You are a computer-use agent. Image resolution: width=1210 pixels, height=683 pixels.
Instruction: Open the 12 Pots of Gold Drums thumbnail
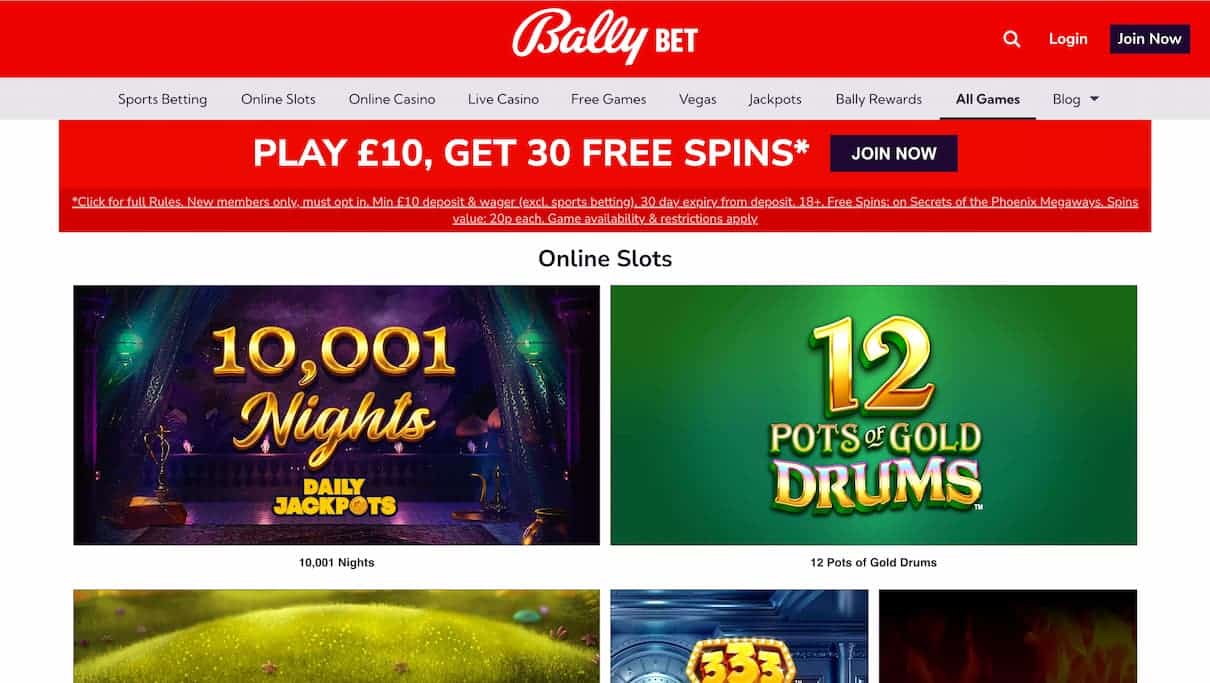873,415
